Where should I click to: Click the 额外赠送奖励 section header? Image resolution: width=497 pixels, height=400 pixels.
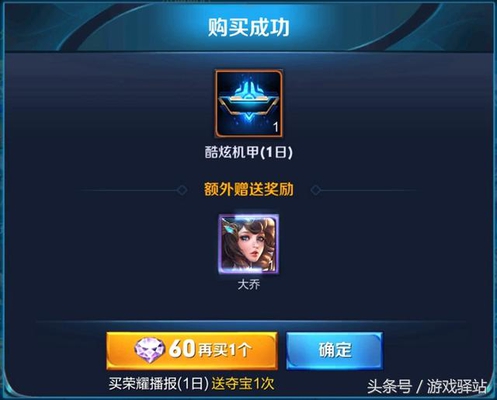(249, 189)
